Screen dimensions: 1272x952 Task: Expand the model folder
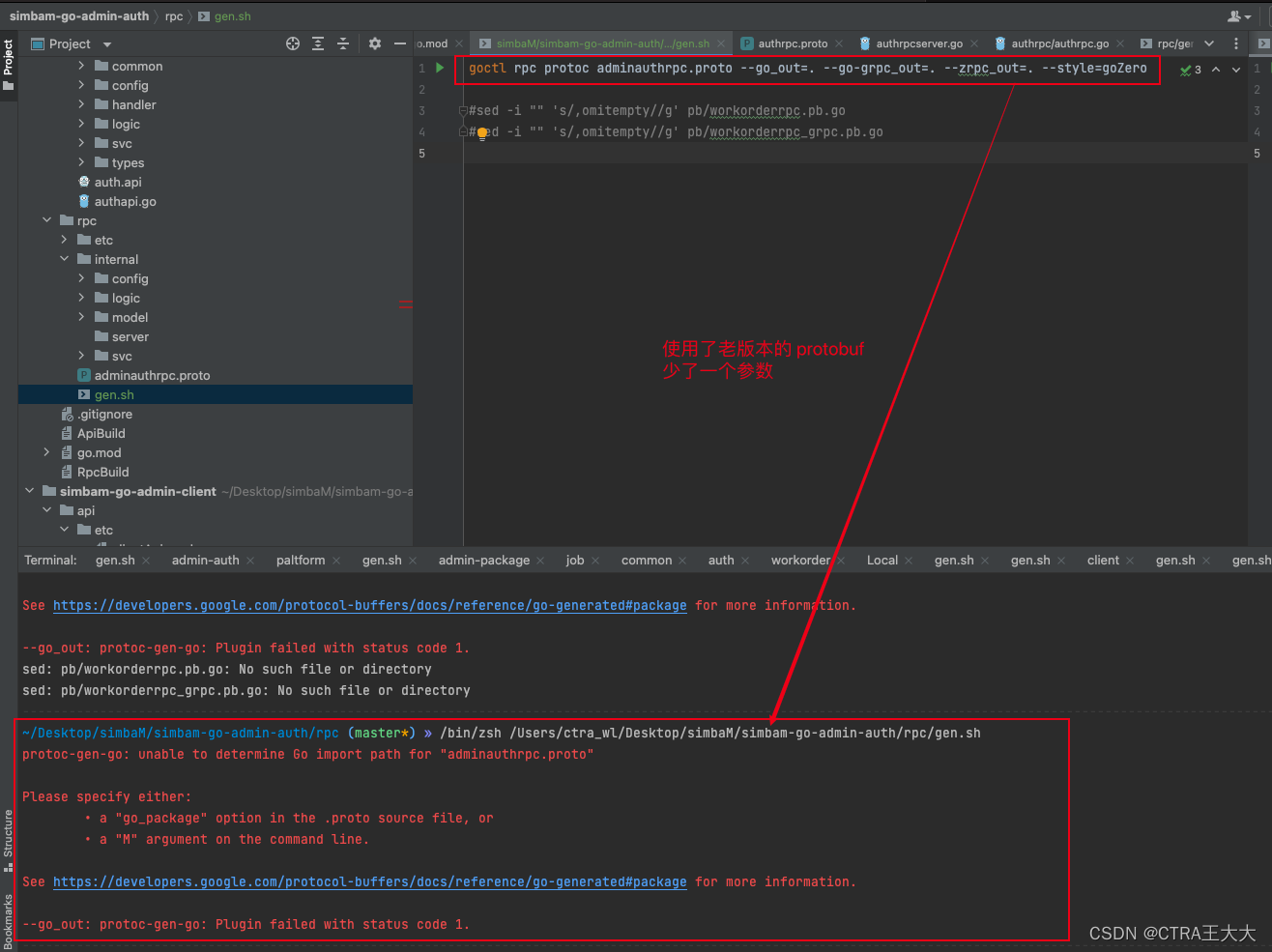click(x=81, y=317)
